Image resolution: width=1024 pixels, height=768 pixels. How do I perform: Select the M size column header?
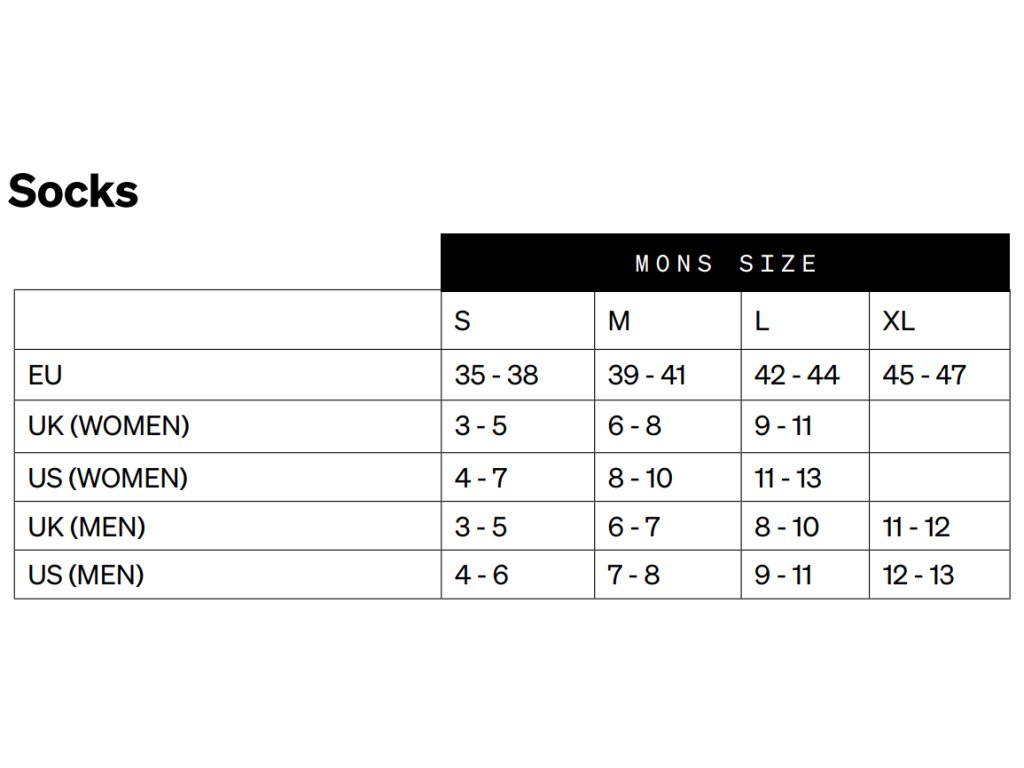click(x=667, y=321)
